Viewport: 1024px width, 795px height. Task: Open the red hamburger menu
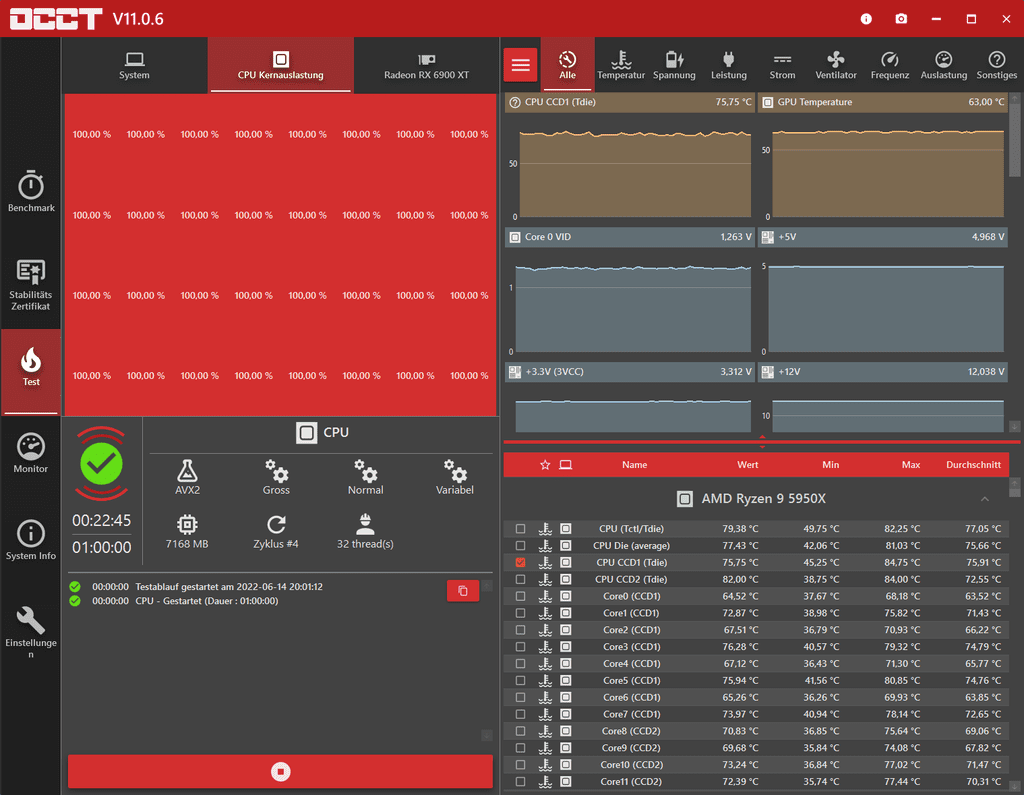pos(520,65)
